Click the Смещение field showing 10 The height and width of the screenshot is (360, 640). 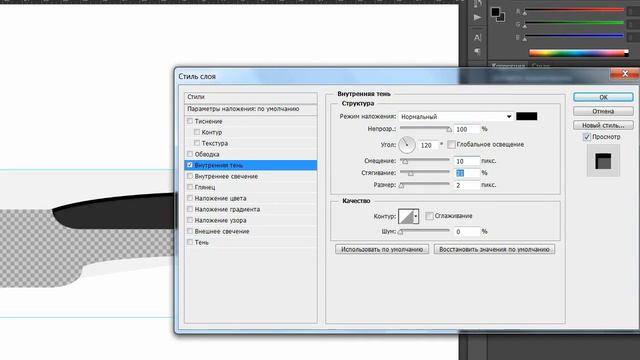[x=467, y=161]
